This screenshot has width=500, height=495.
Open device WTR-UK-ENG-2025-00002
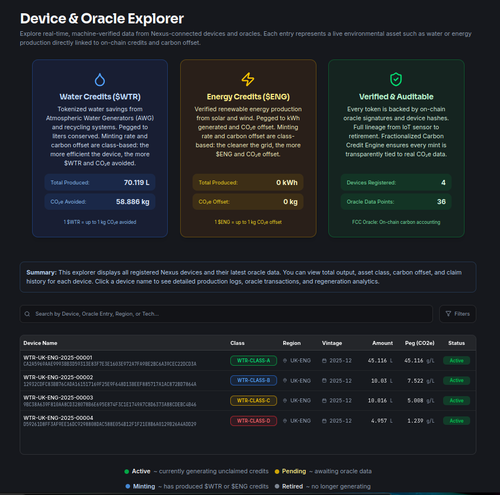[x=58, y=377]
